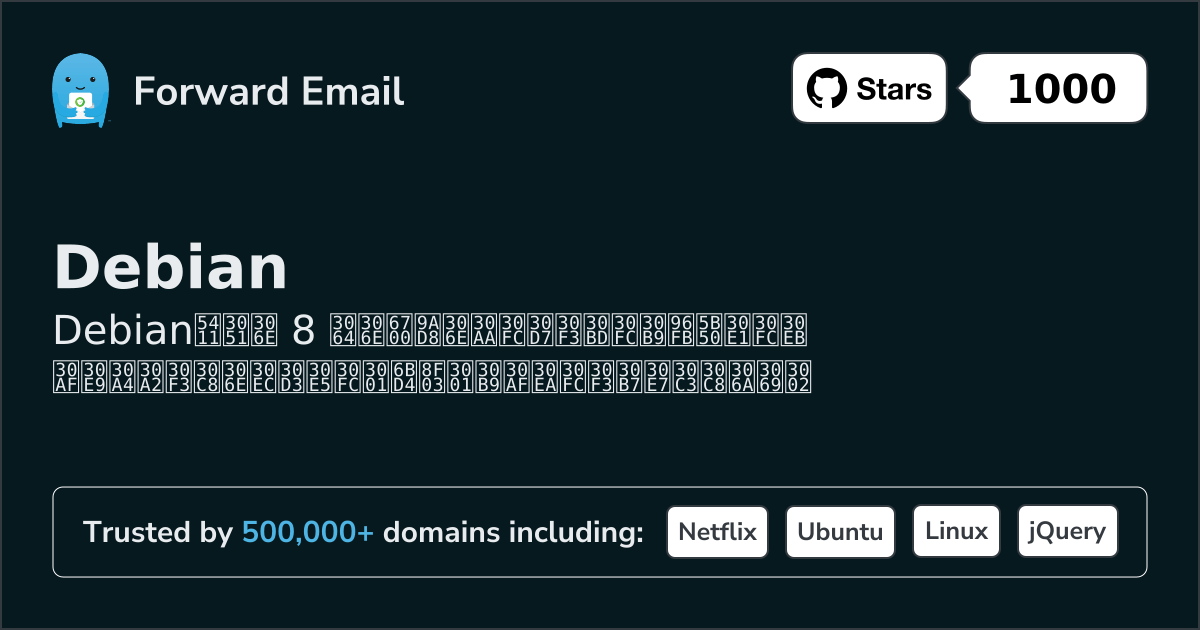
Task: Choose the Linux badge
Action: 956,532
